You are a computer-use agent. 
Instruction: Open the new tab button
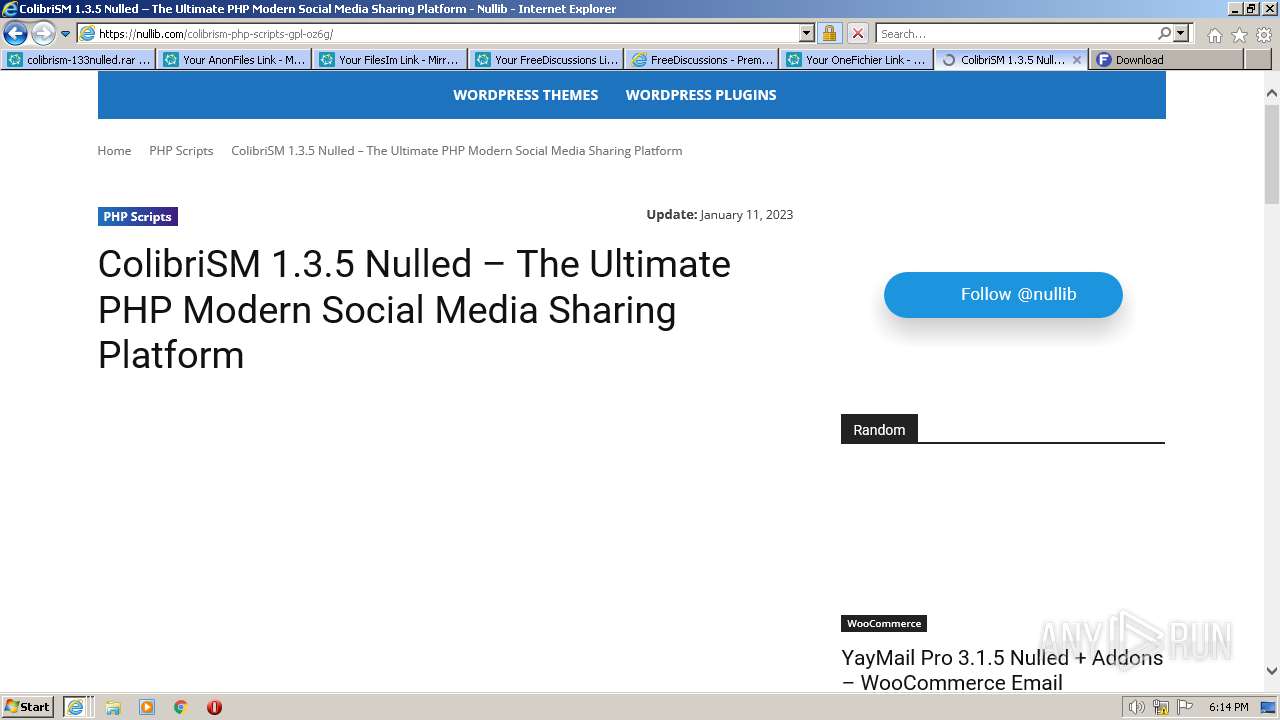click(x=1256, y=60)
